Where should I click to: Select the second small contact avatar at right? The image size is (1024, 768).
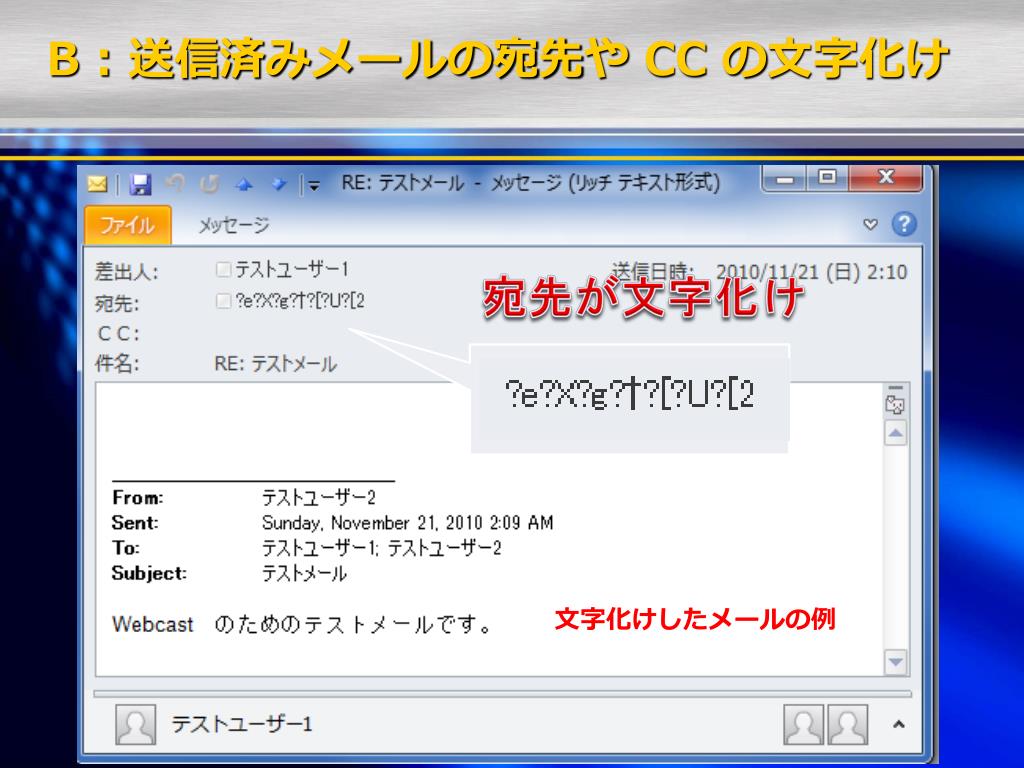[x=848, y=724]
